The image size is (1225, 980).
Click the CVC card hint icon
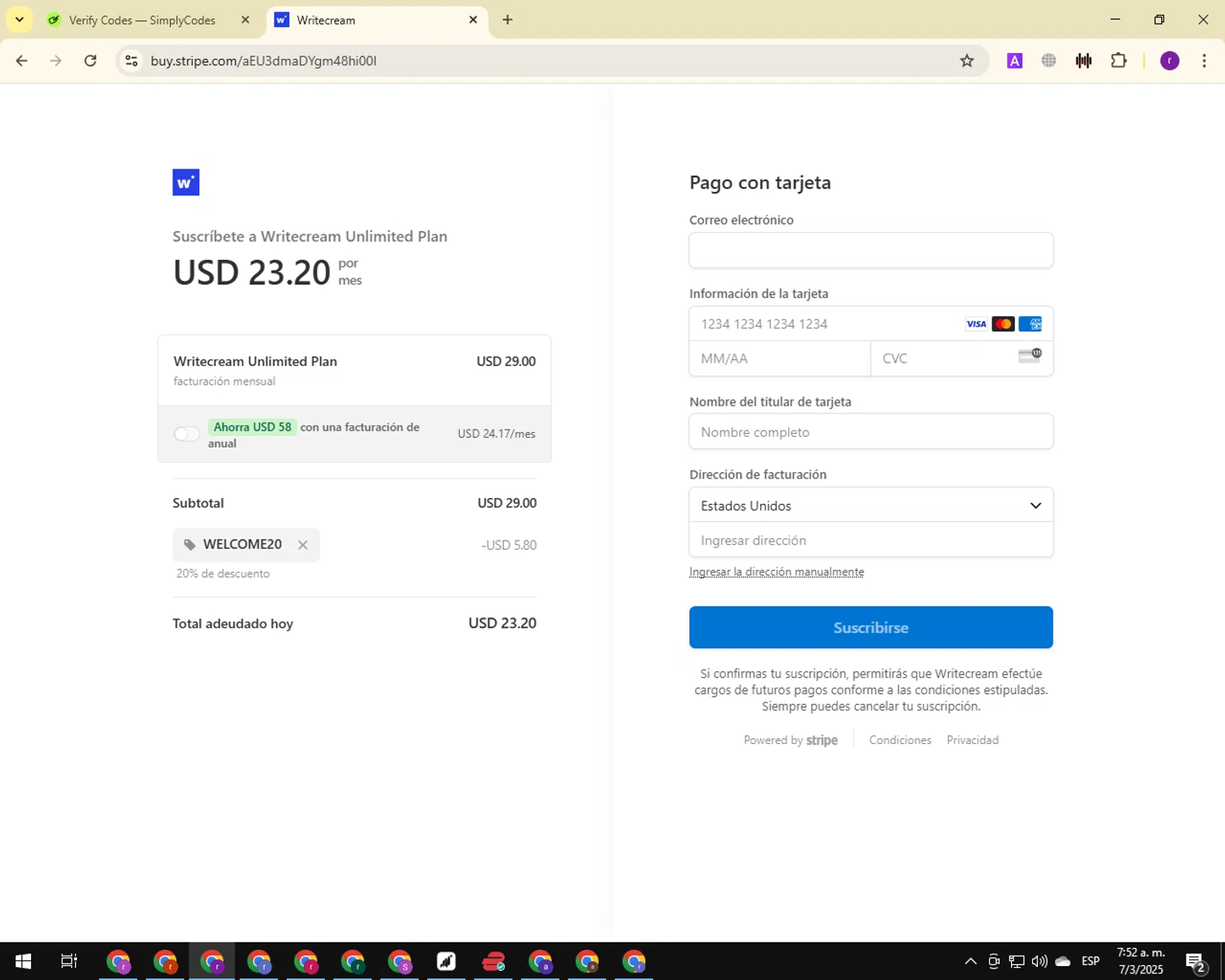tap(1030, 355)
